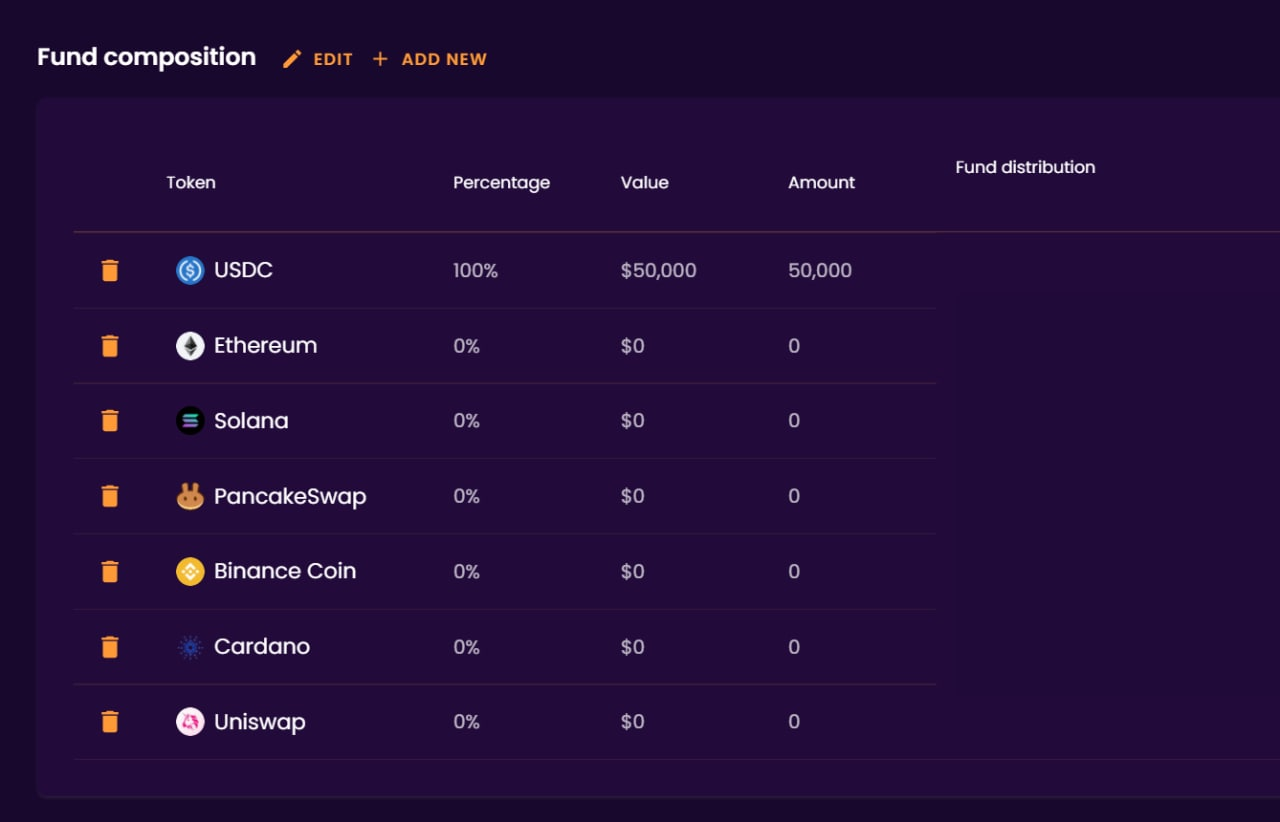Click the trash icon beside Ethereum
1280x822 pixels.
110,346
